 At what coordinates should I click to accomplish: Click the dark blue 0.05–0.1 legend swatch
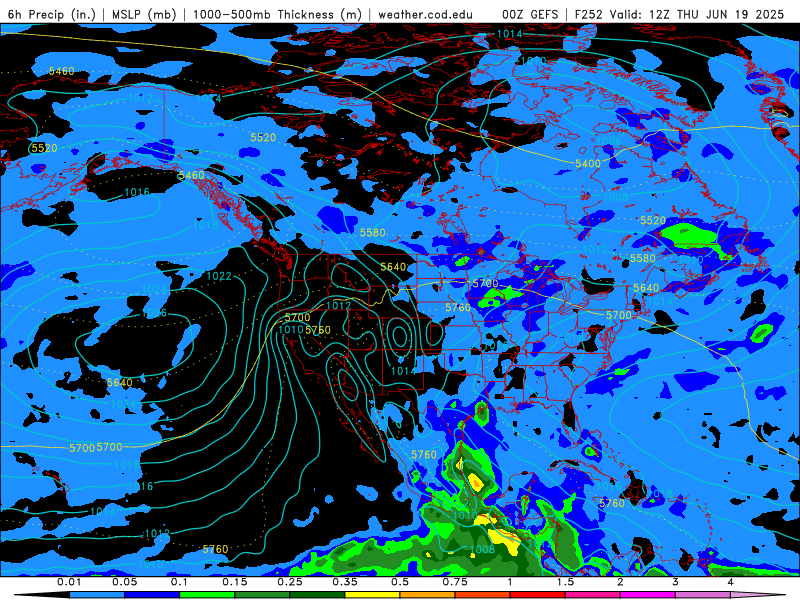[x=152, y=595]
